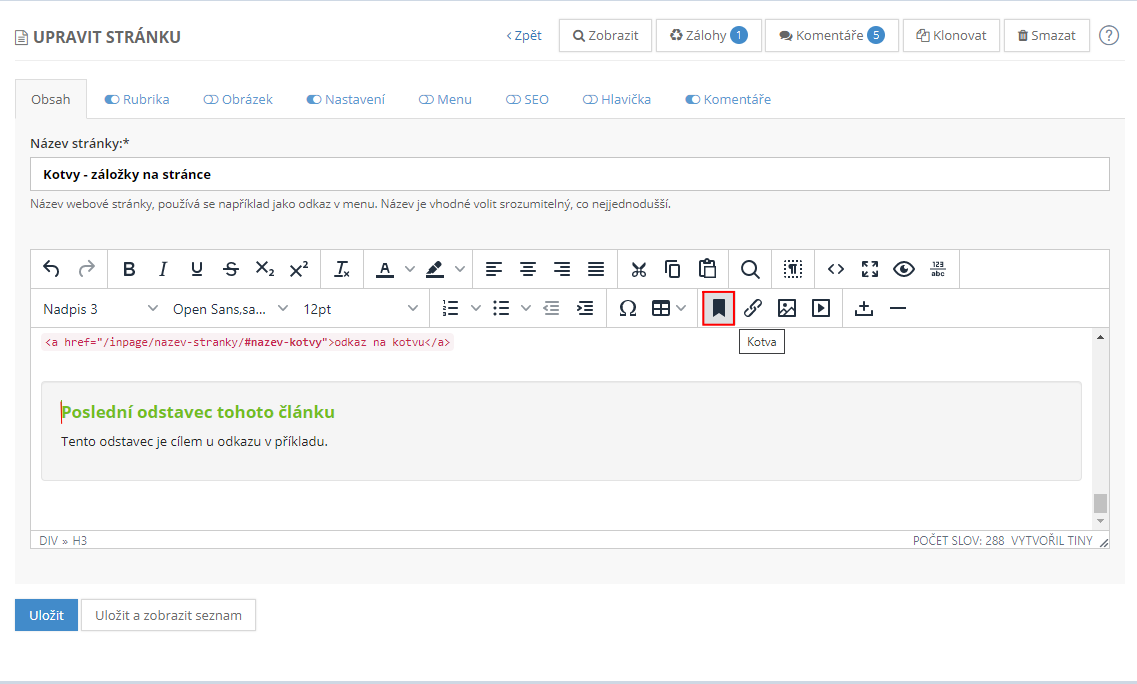This screenshot has width=1137, height=684.
Task: Click the Kotva anchor bookmark icon
Action: 718,308
